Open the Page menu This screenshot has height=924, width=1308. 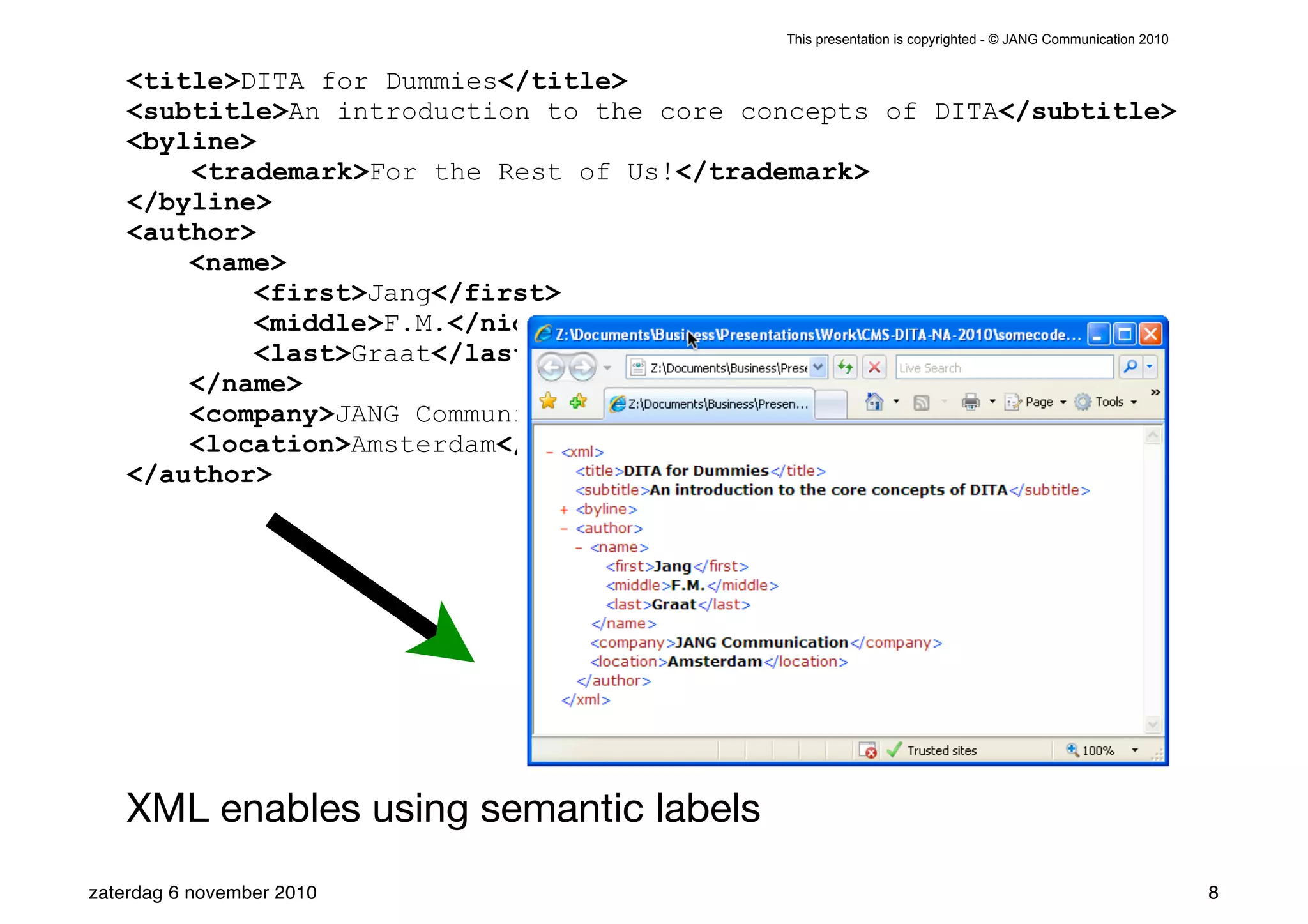click(x=1038, y=402)
